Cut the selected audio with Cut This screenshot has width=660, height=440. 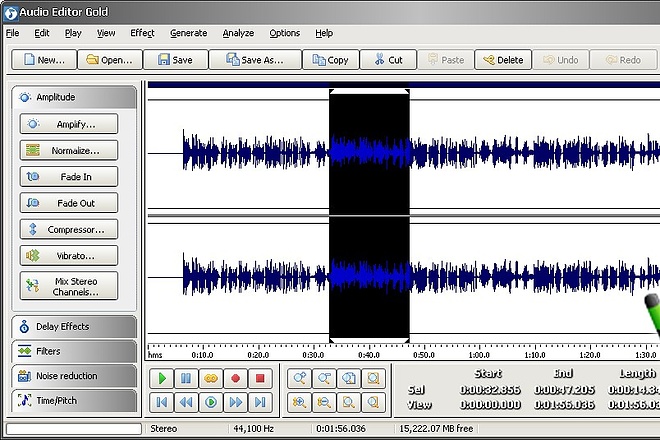(x=388, y=59)
